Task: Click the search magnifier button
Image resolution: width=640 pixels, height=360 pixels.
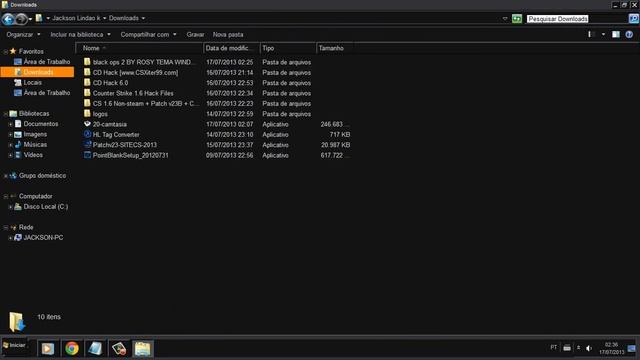Action: (633, 19)
